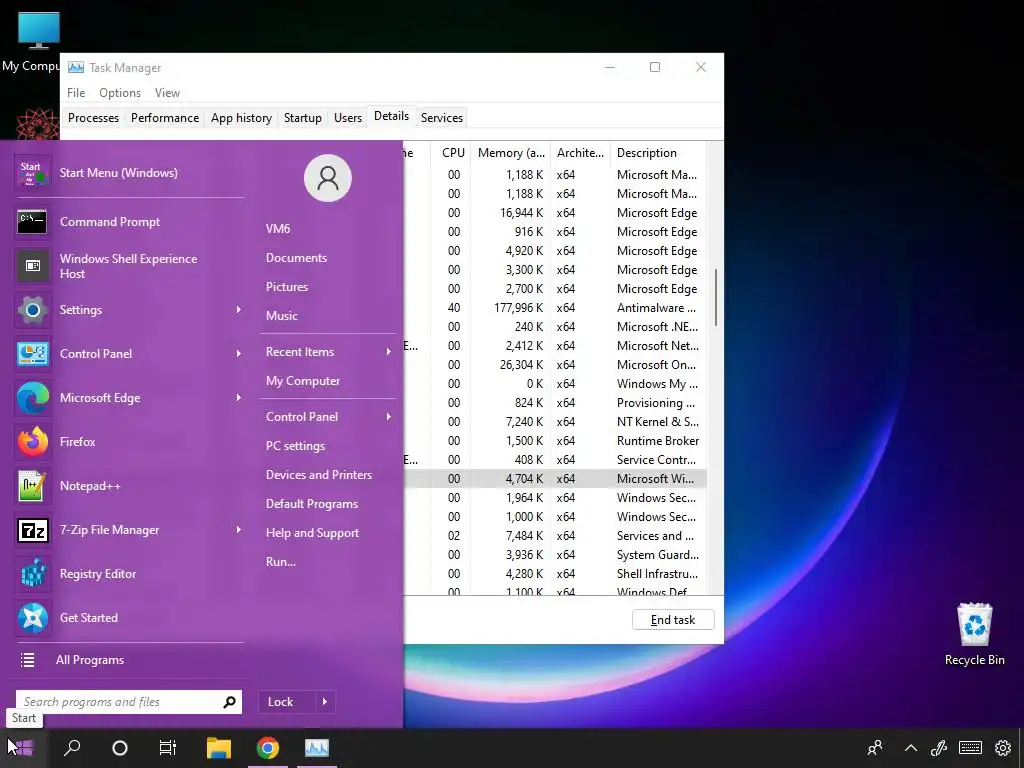Click the Start button on taskbar

point(22,748)
